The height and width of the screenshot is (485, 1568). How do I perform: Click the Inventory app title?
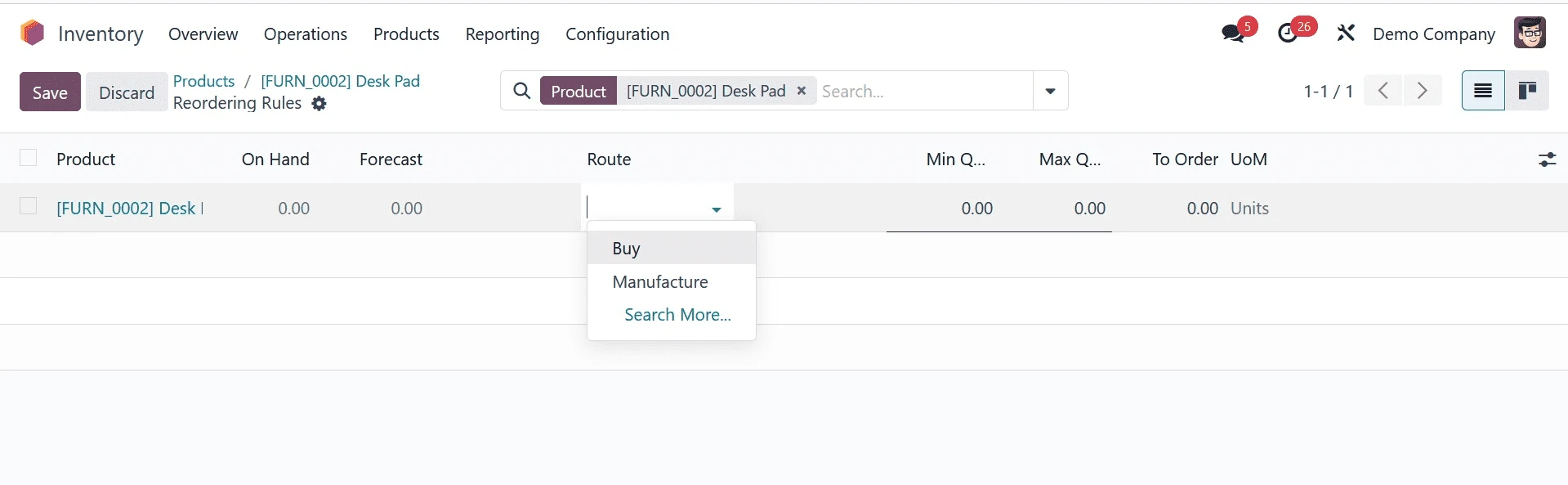(x=101, y=34)
